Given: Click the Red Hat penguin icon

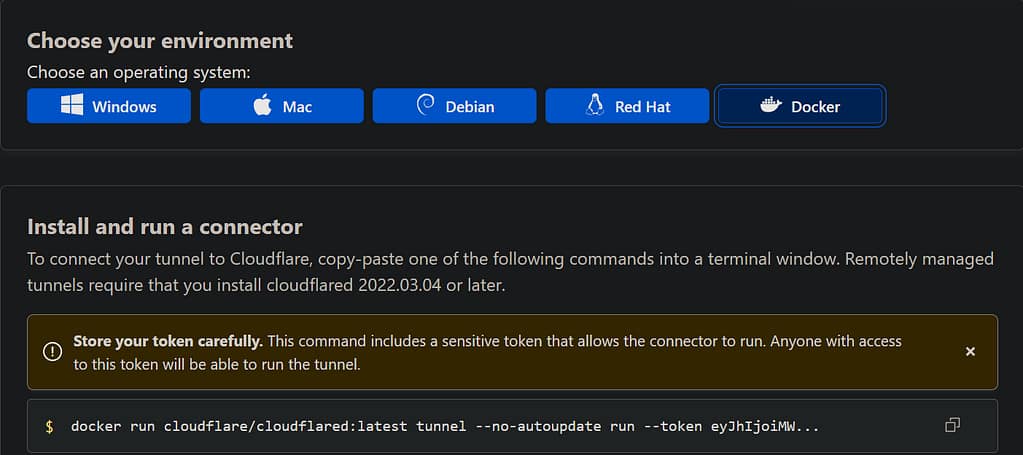Looking at the screenshot, I should tap(595, 106).
